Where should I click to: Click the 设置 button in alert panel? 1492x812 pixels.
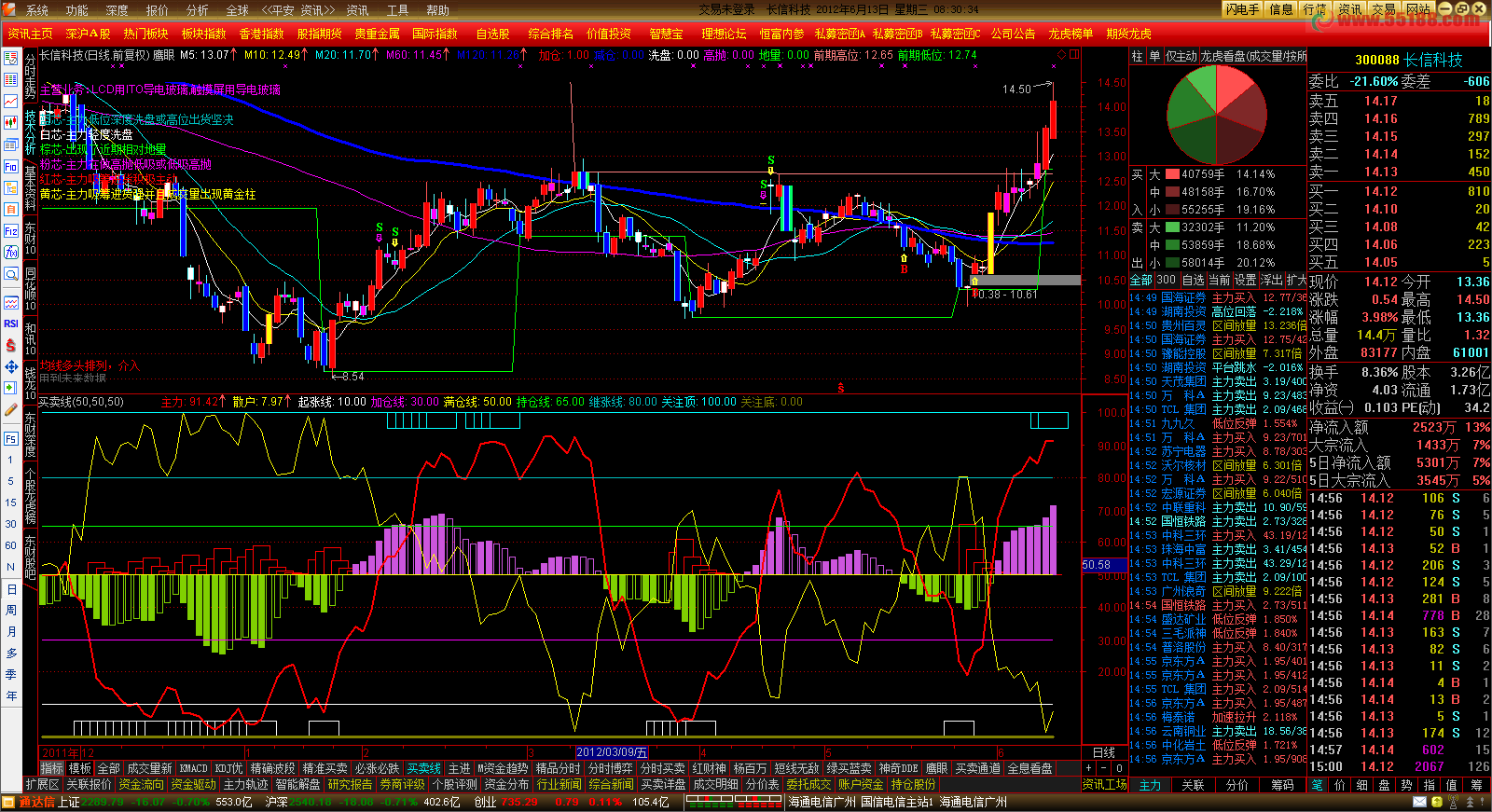1245,280
